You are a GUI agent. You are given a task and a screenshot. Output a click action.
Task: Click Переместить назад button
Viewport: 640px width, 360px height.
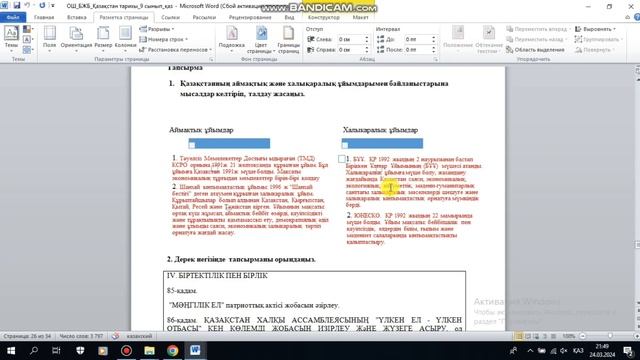pos(537,40)
